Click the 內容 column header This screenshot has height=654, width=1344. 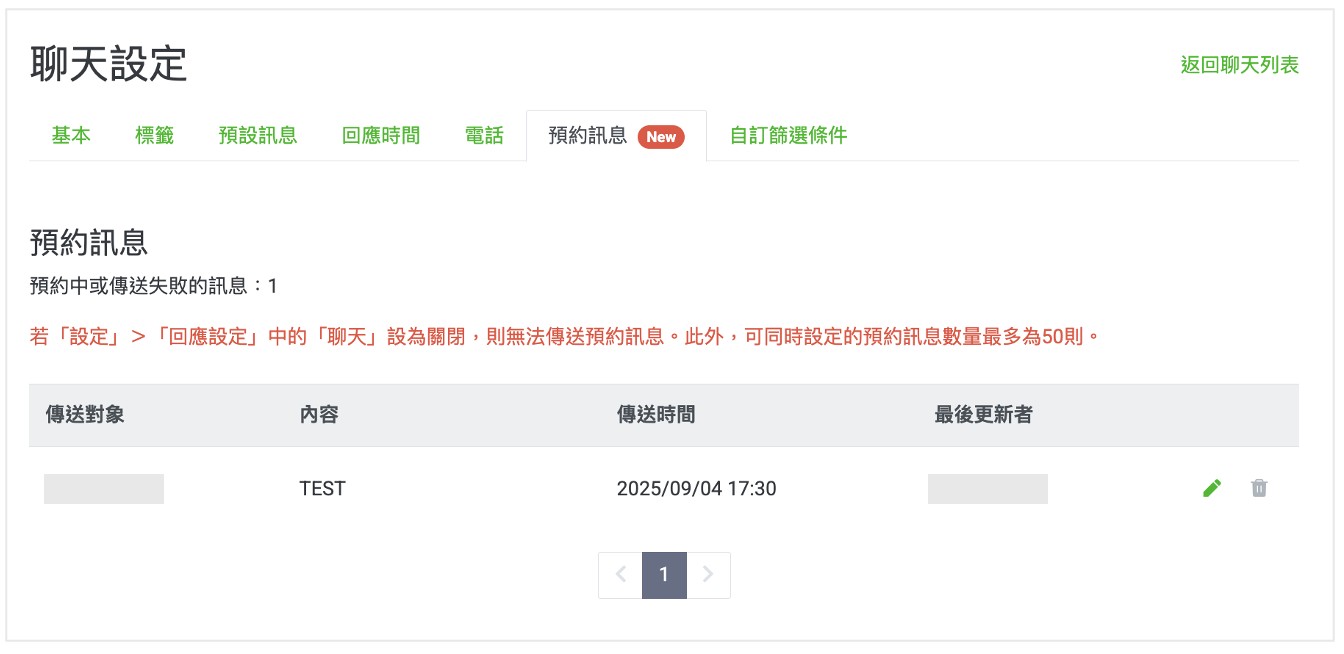(x=319, y=415)
